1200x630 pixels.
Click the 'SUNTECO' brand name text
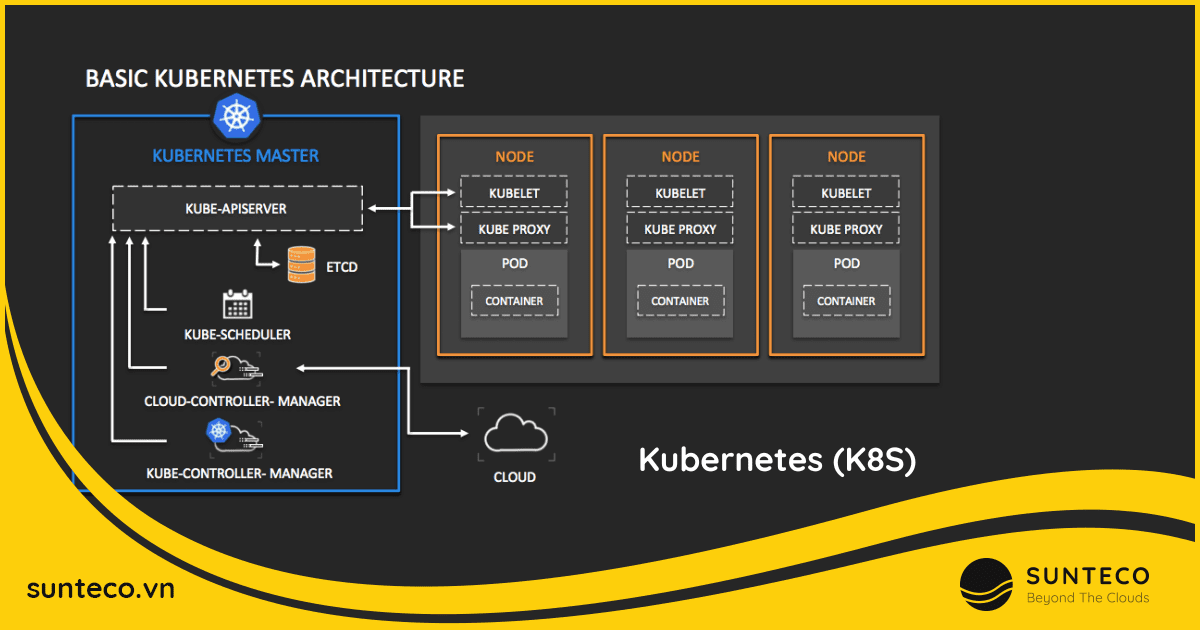tap(1088, 575)
